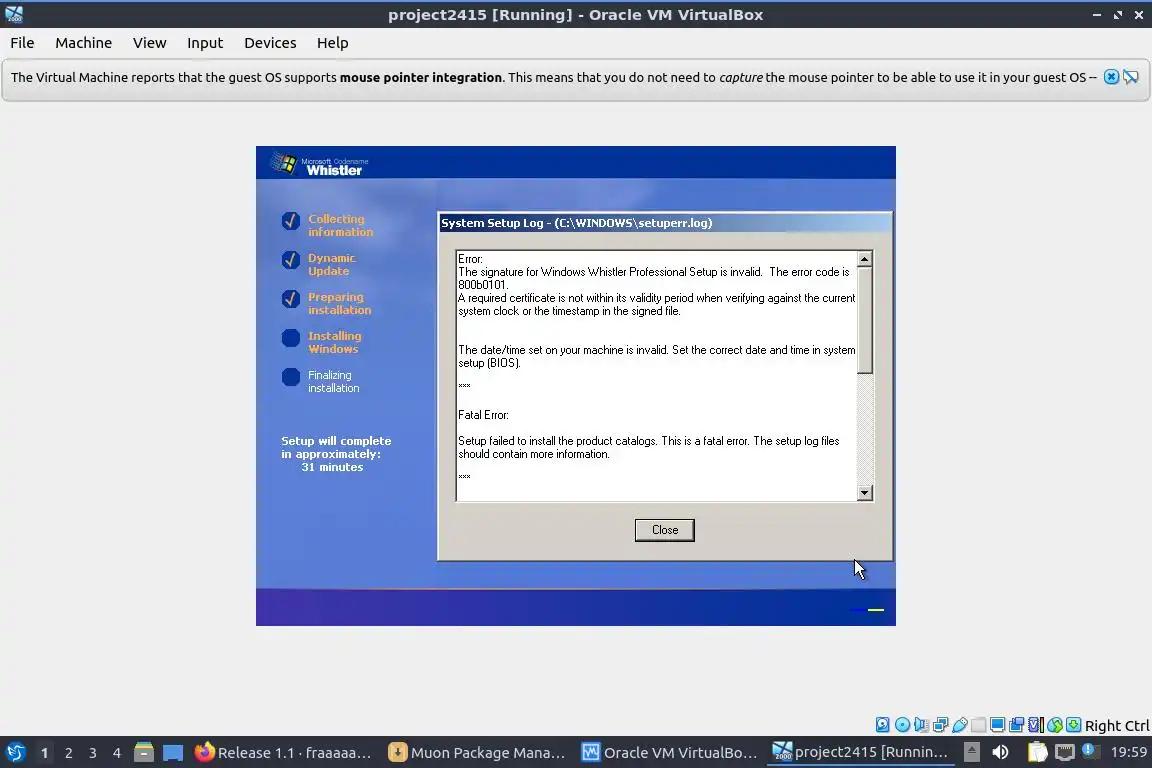Click the Close button in Setup Log dialog
The width and height of the screenshot is (1152, 768).
pos(664,530)
